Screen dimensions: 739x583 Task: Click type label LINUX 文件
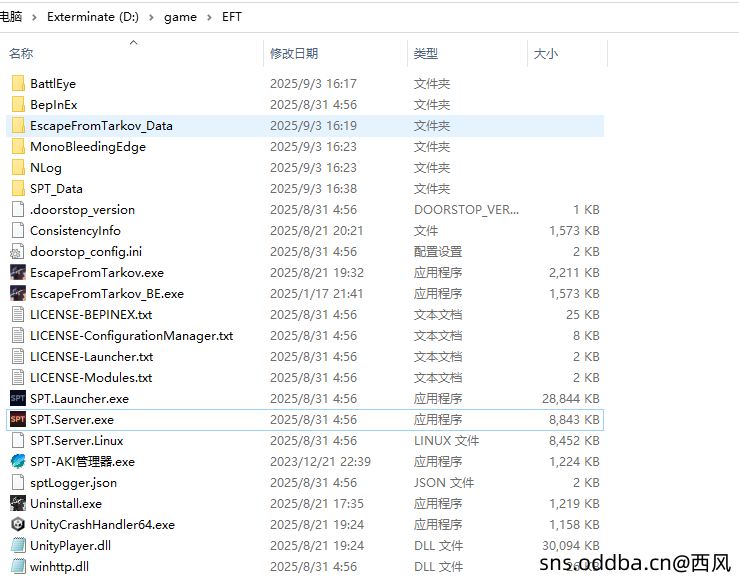tap(446, 441)
